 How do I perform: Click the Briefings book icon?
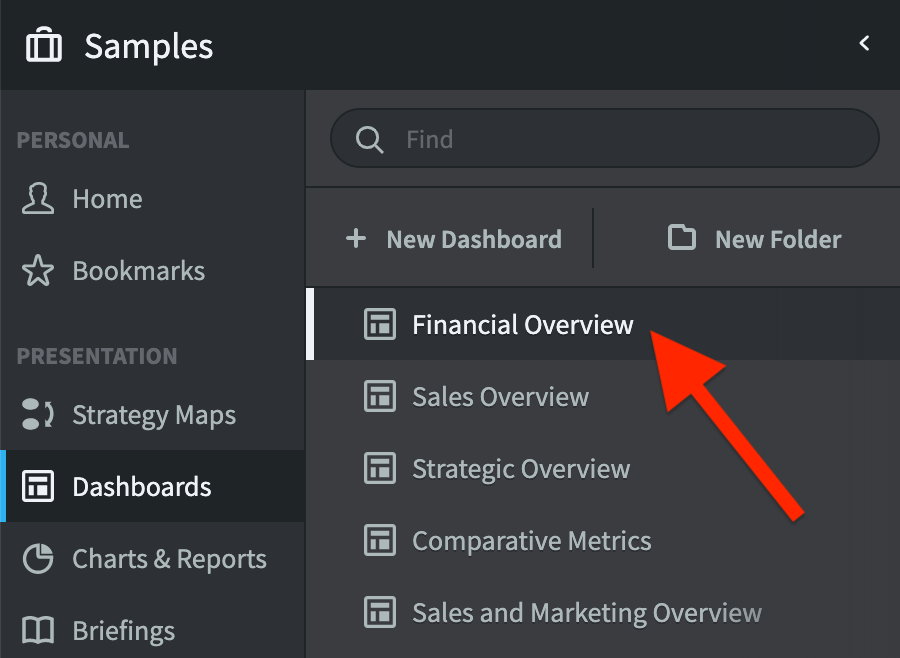click(37, 630)
